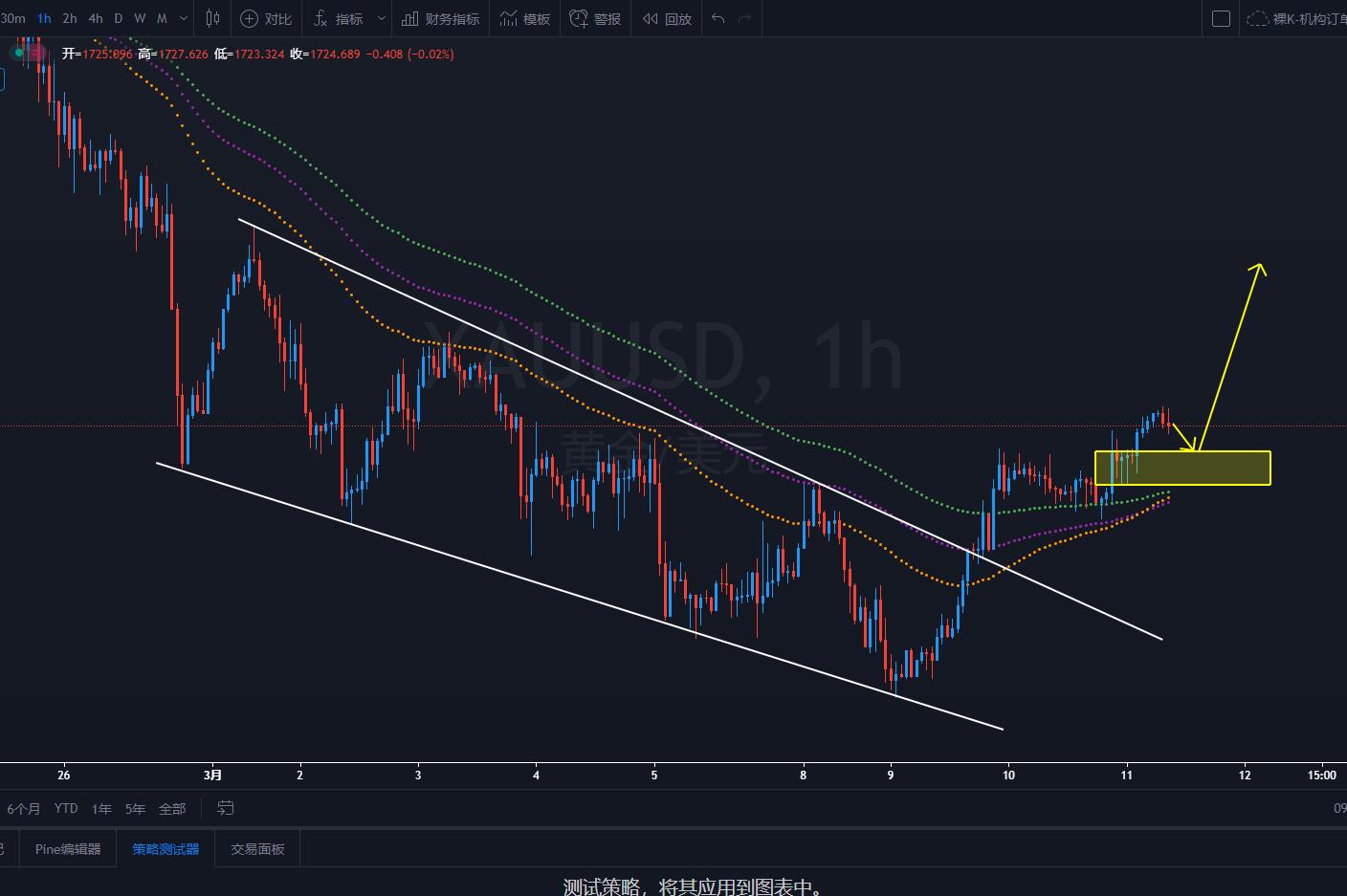Undo the last chart action
1347x896 pixels.
(718, 18)
